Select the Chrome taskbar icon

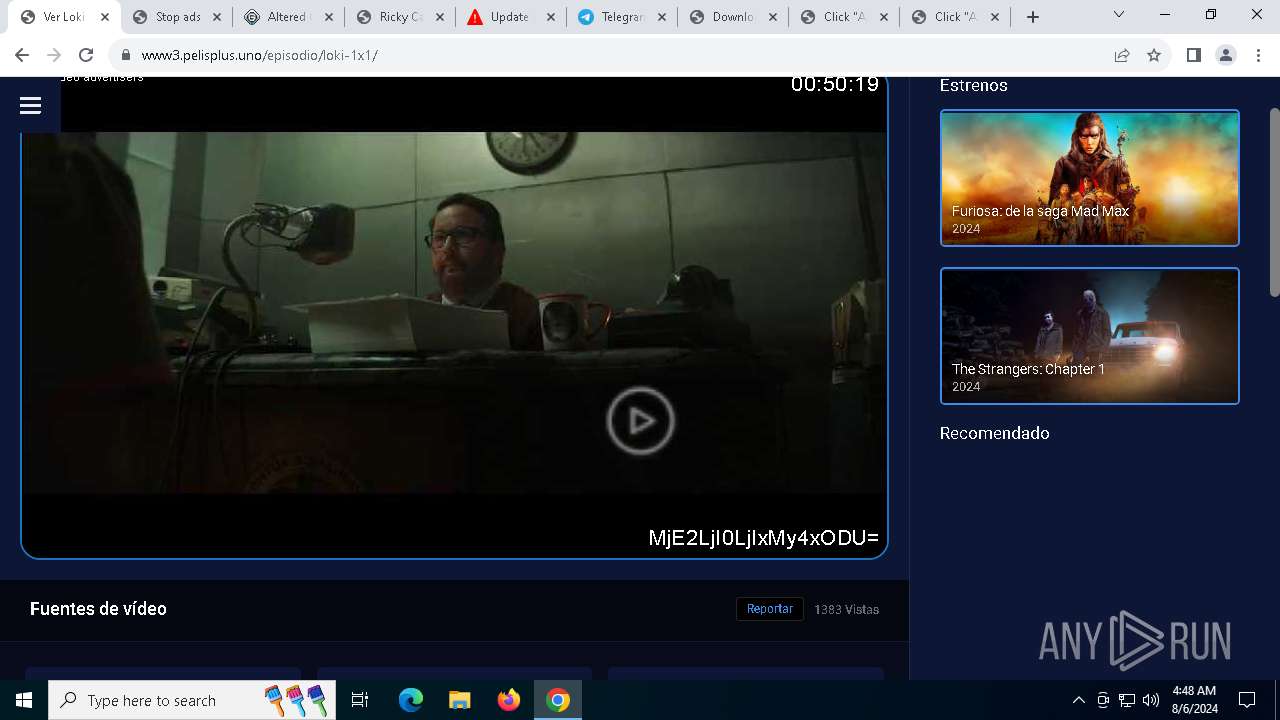tap(558, 700)
